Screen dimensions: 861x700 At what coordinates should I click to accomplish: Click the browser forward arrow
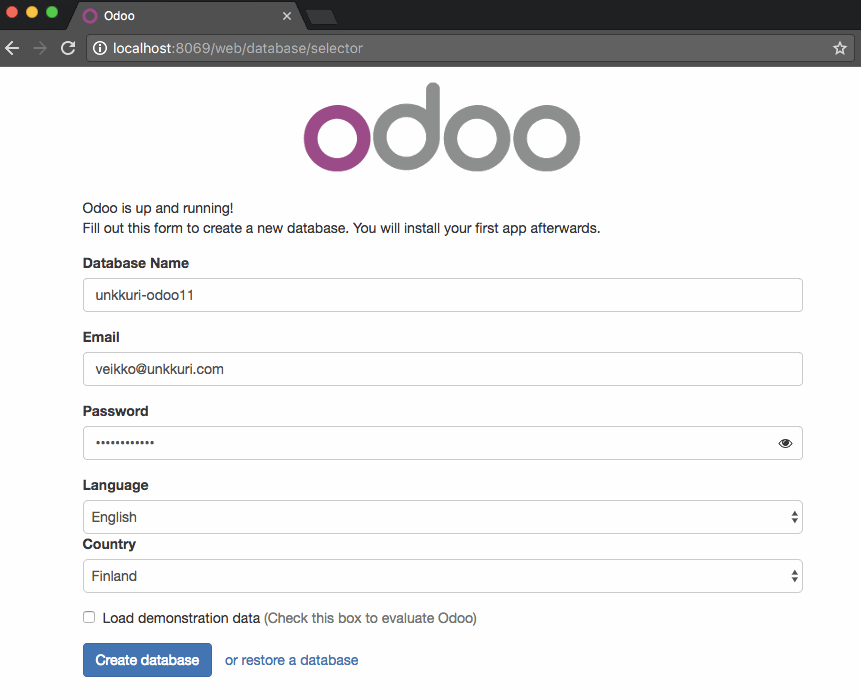pos(40,48)
